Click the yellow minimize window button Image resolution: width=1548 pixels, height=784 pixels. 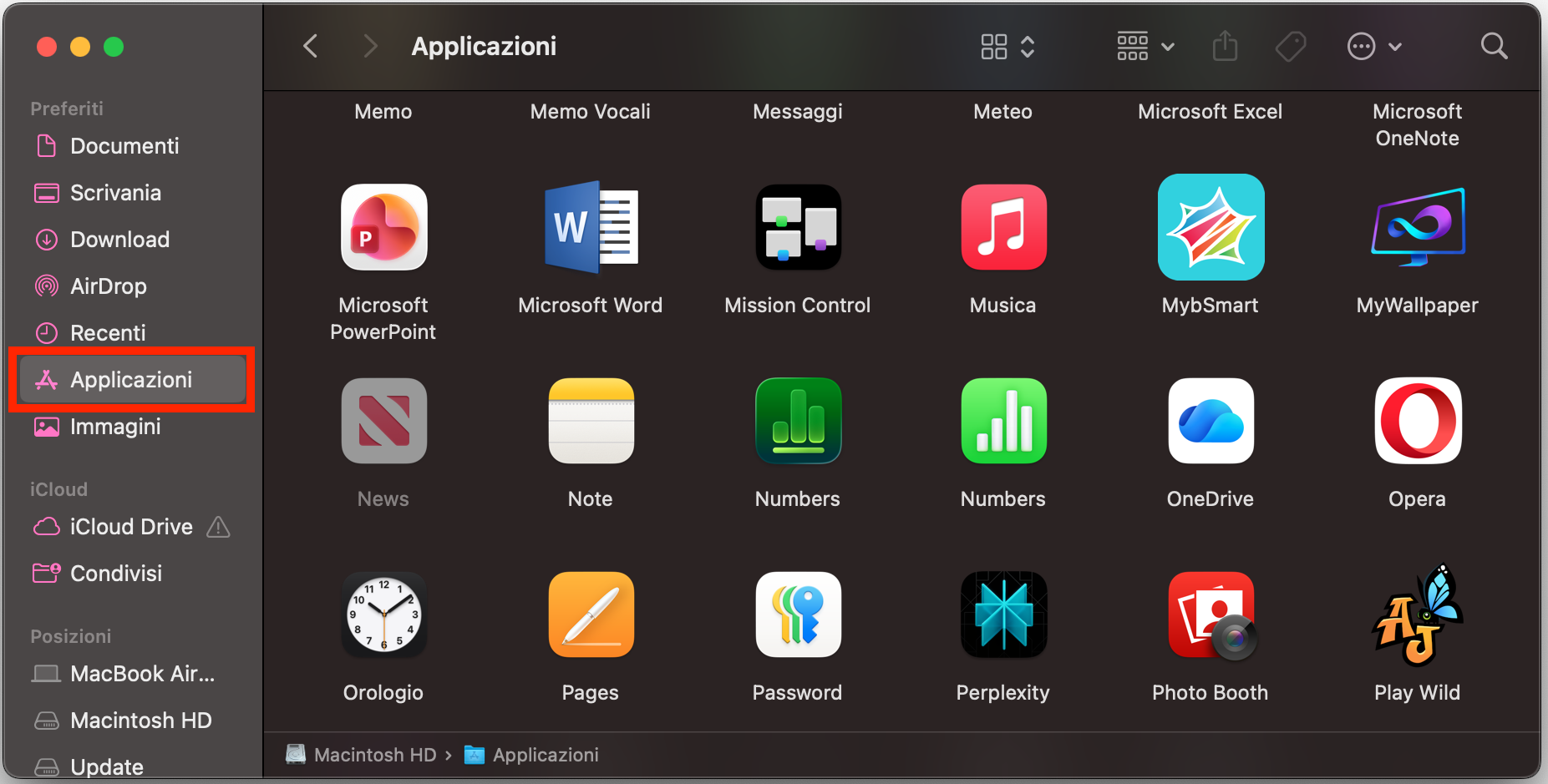click(x=80, y=47)
